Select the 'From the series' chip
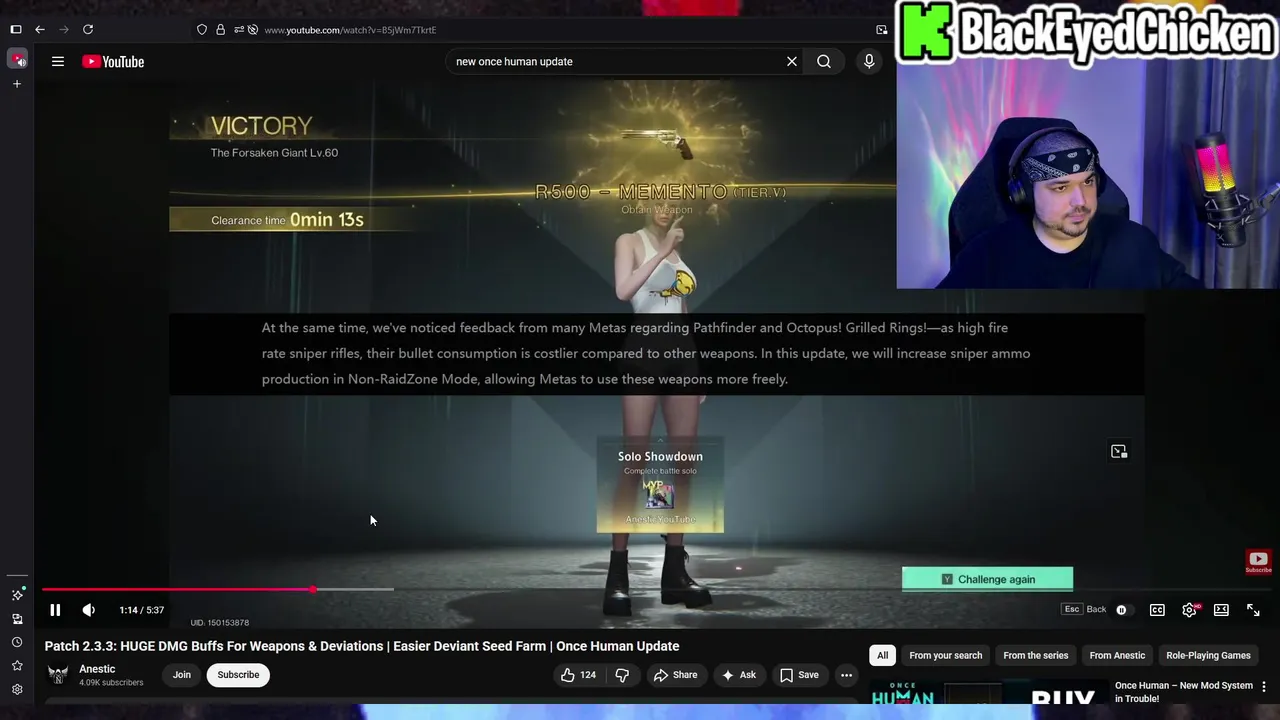1280x720 pixels. click(1036, 656)
